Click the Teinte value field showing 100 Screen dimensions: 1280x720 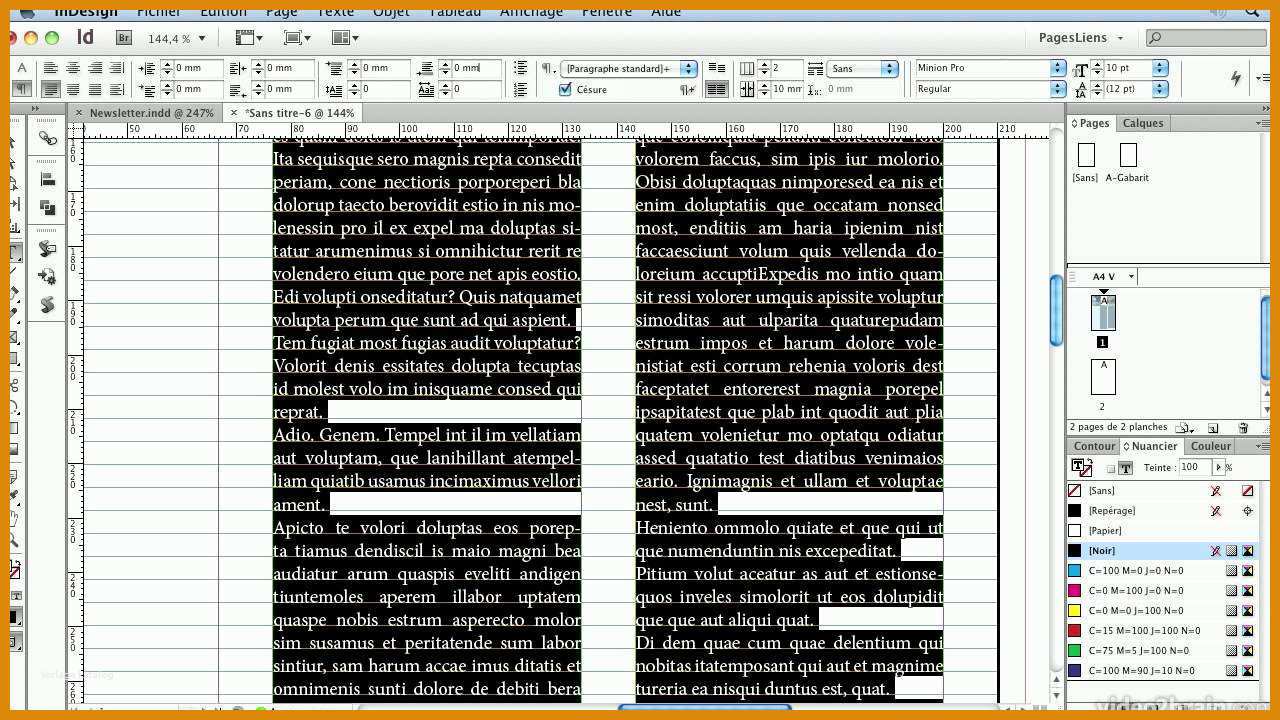(1194, 467)
